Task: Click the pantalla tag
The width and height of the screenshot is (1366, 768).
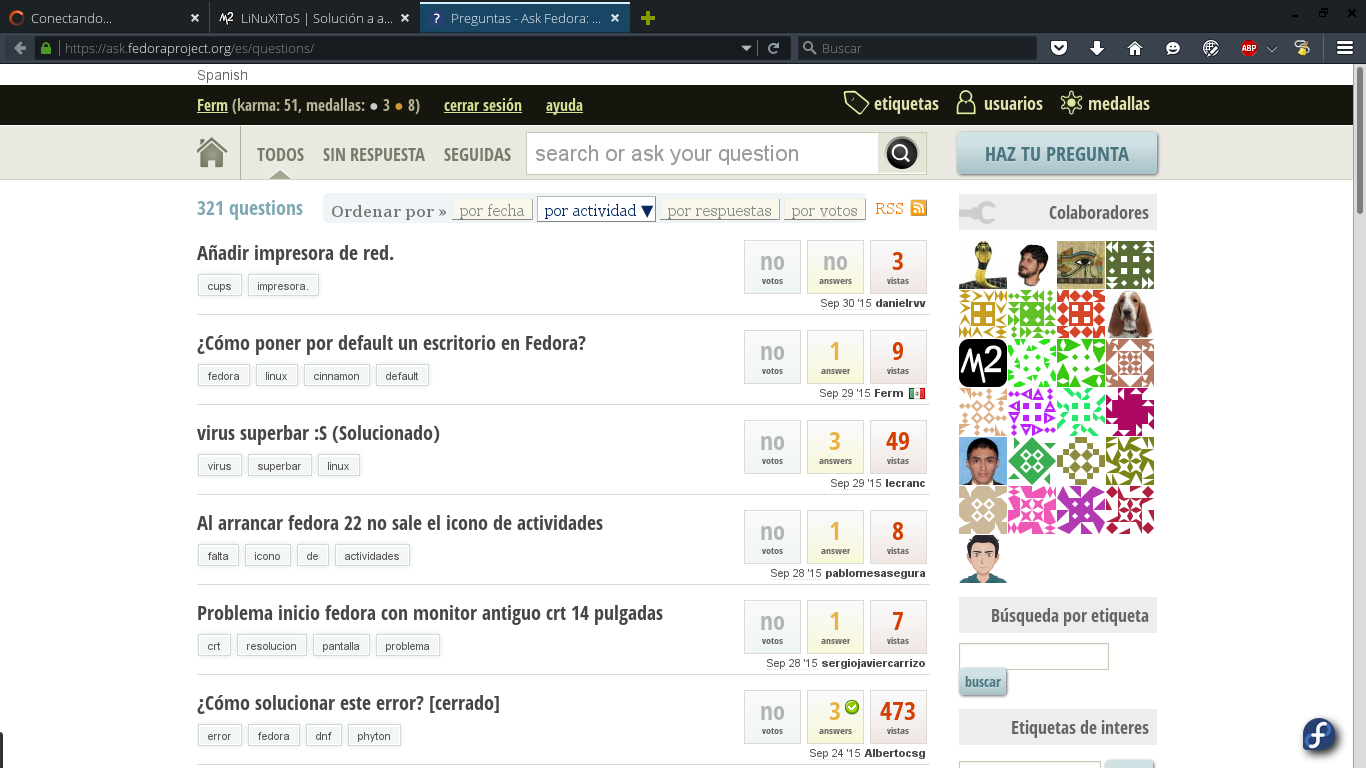Action: click(x=341, y=646)
